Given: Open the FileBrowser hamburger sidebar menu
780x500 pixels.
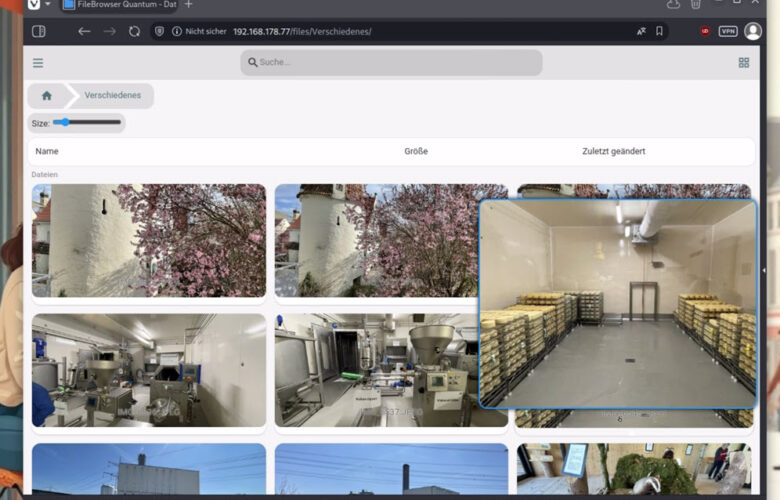Looking at the screenshot, I should tap(38, 63).
